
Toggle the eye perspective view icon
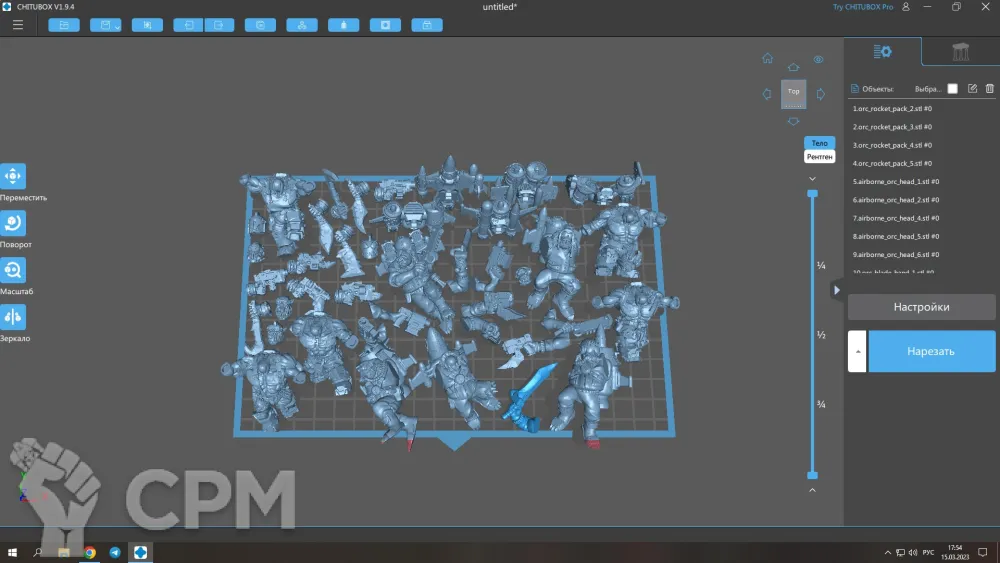point(818,60)
